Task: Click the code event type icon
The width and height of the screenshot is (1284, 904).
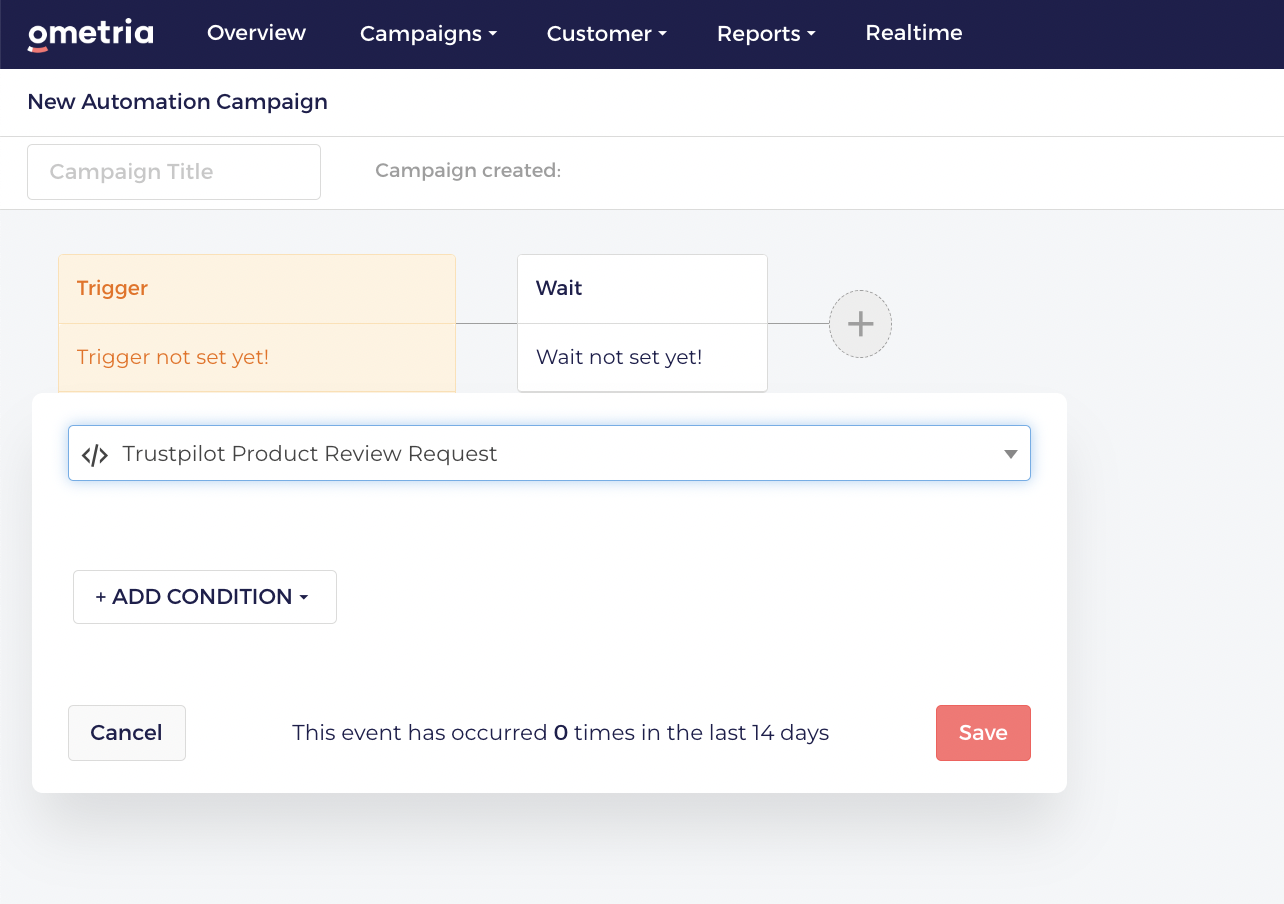Action: coord(95,453)
